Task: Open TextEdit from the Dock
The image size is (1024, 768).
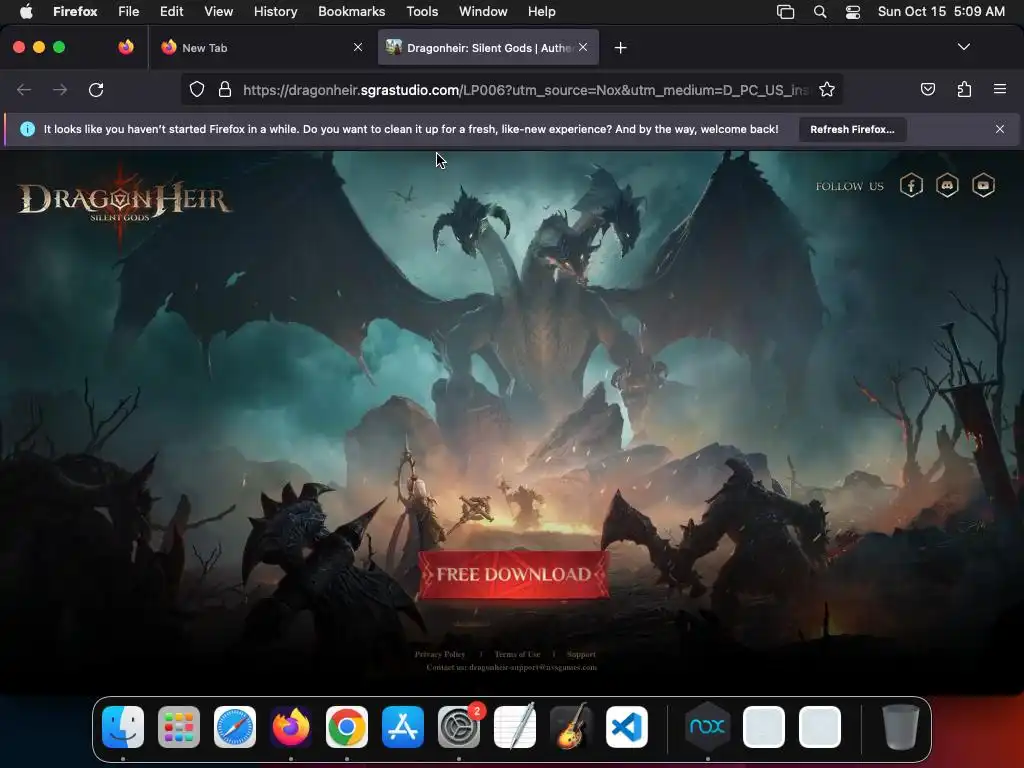Action: (x=515, y=726)
